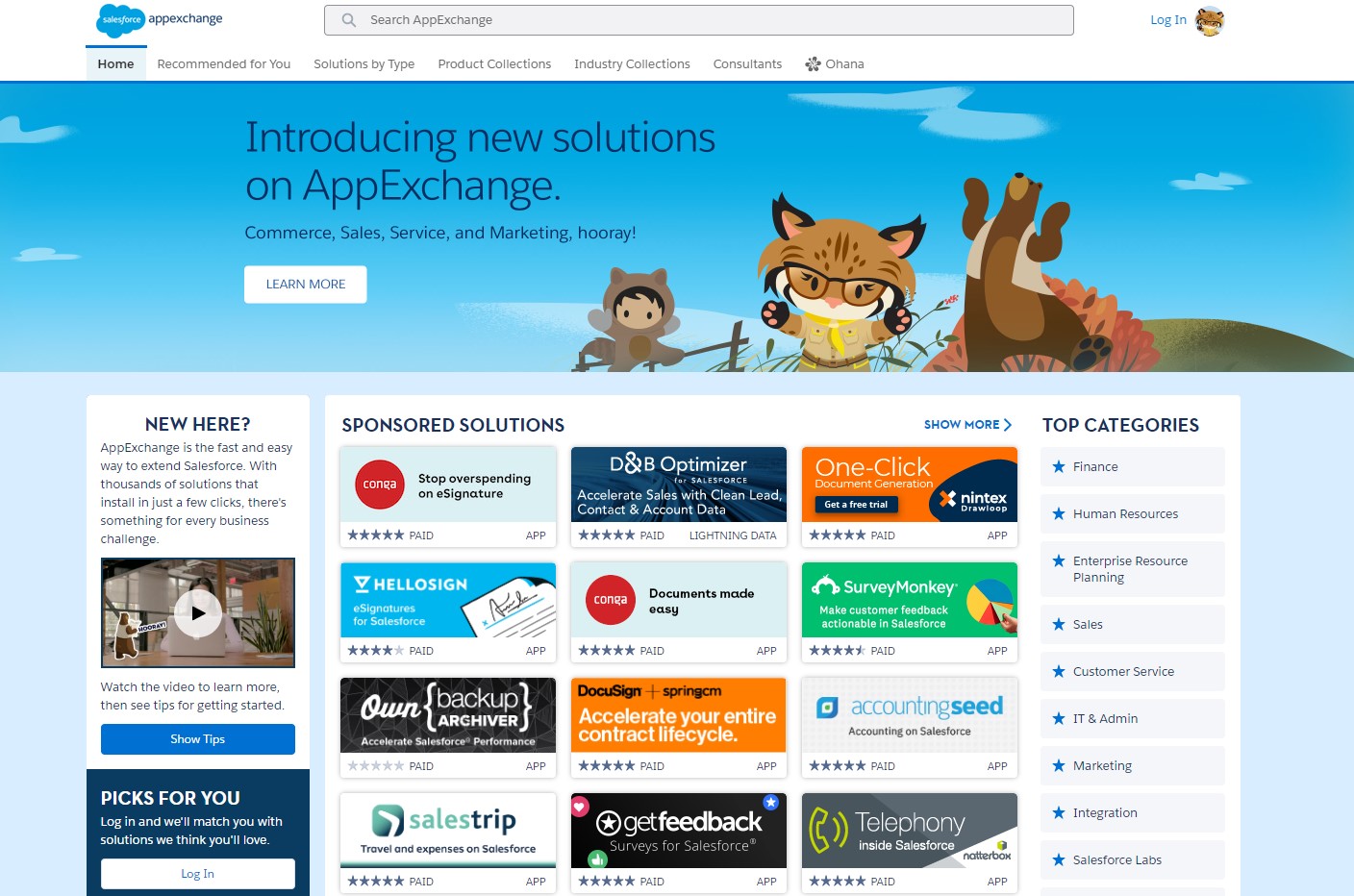Screen dimensions: 1354x896
Task: Play the New Here intro video
Action: [x=198, y=613]
